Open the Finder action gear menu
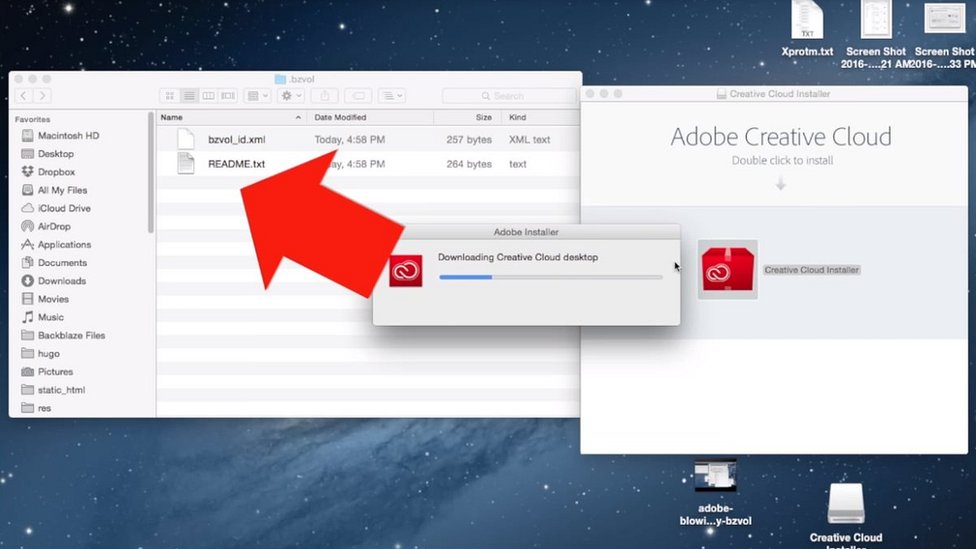 pyautogui.click(x=291, y=96)
